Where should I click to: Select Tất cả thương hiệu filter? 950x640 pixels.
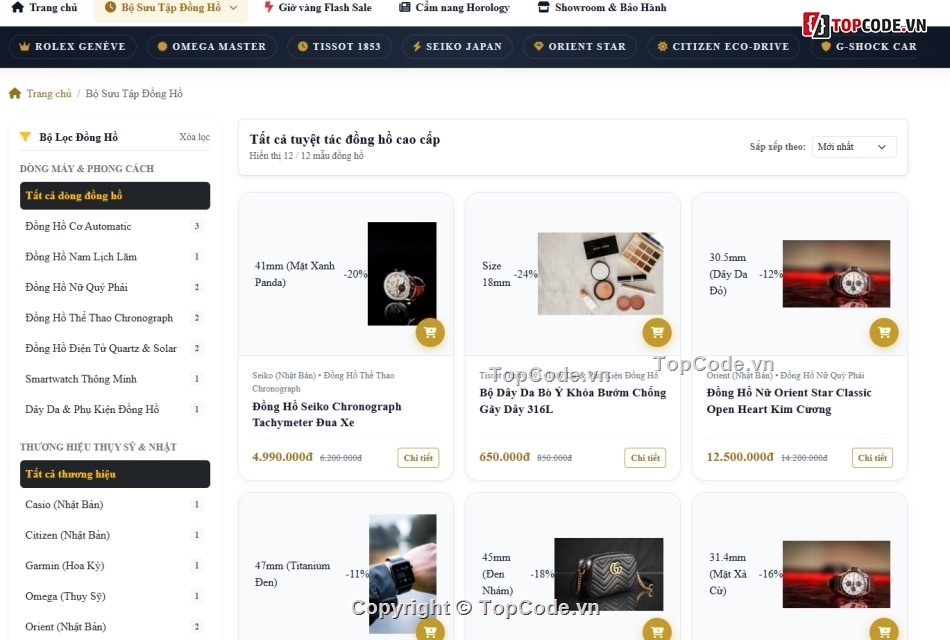click(x=115, y=474)
